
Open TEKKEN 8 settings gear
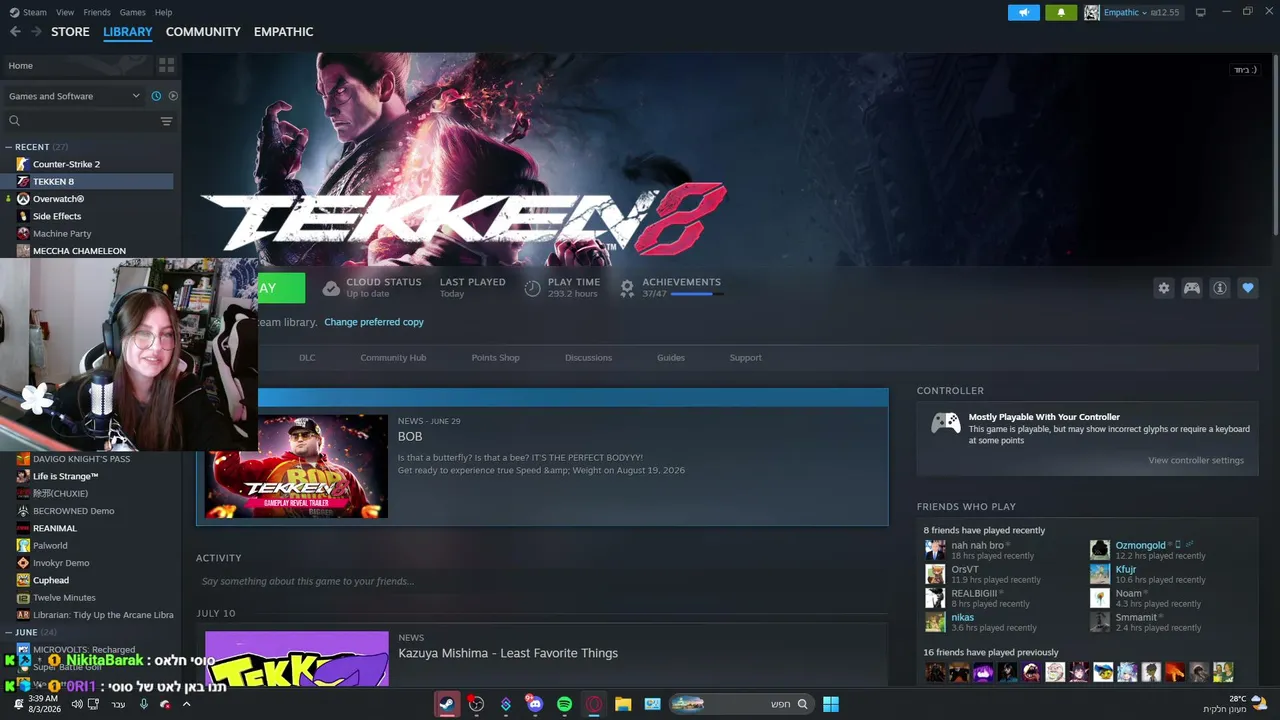point(1164,288)
